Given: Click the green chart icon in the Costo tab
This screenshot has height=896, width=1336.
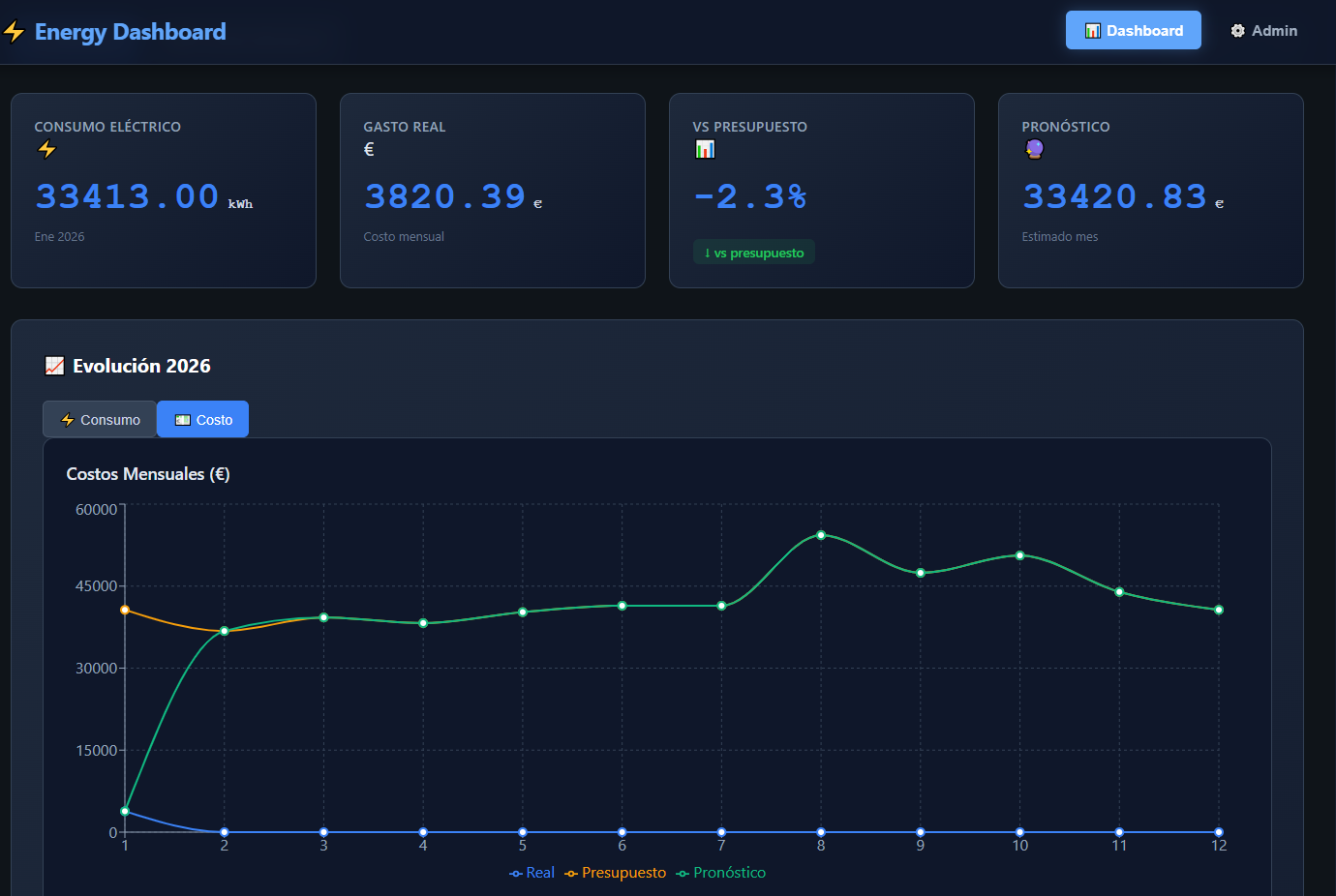Looking at the screenshot, I should pos(184,419).
